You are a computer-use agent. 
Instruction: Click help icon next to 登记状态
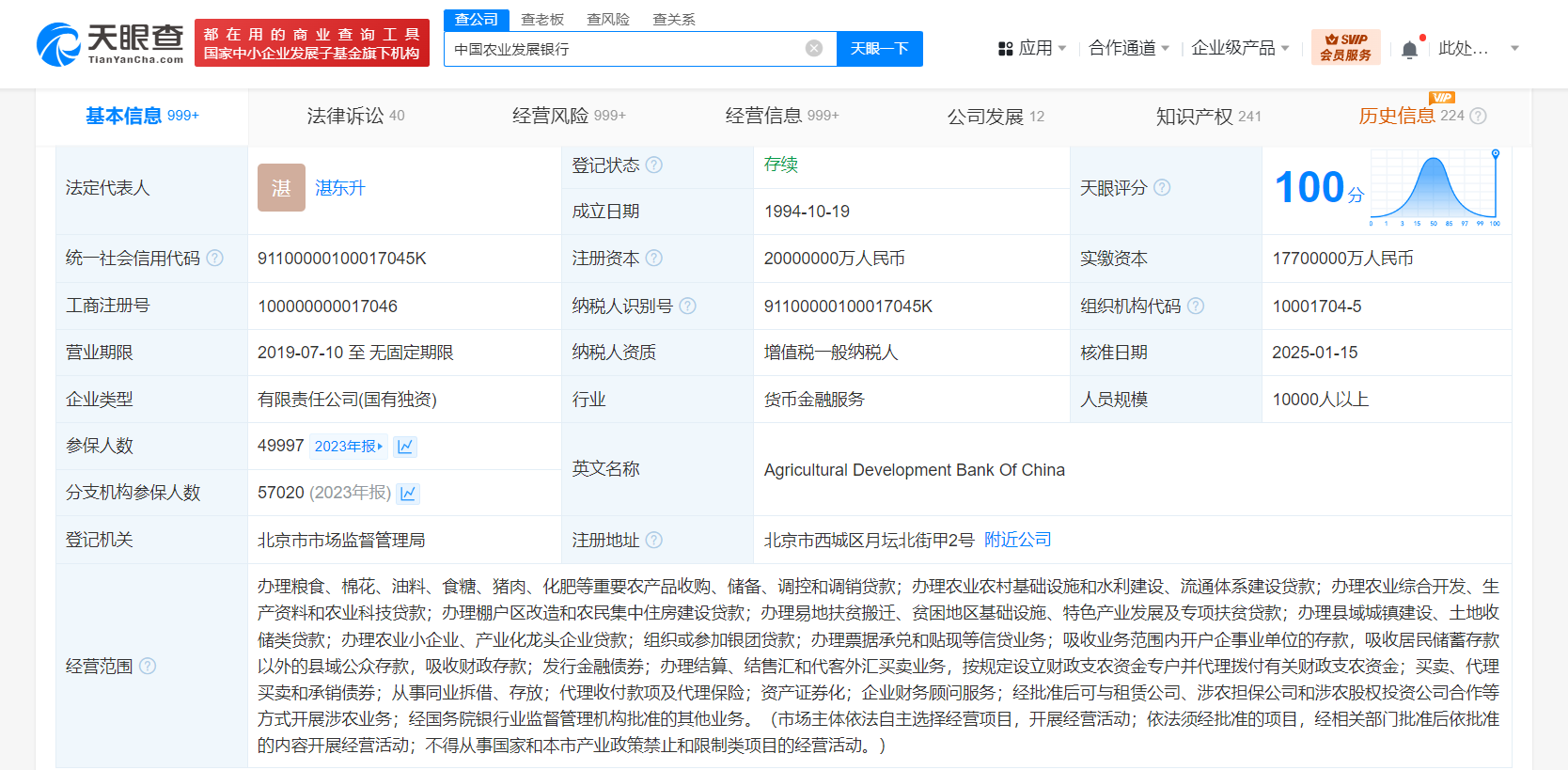pos(654,165)
